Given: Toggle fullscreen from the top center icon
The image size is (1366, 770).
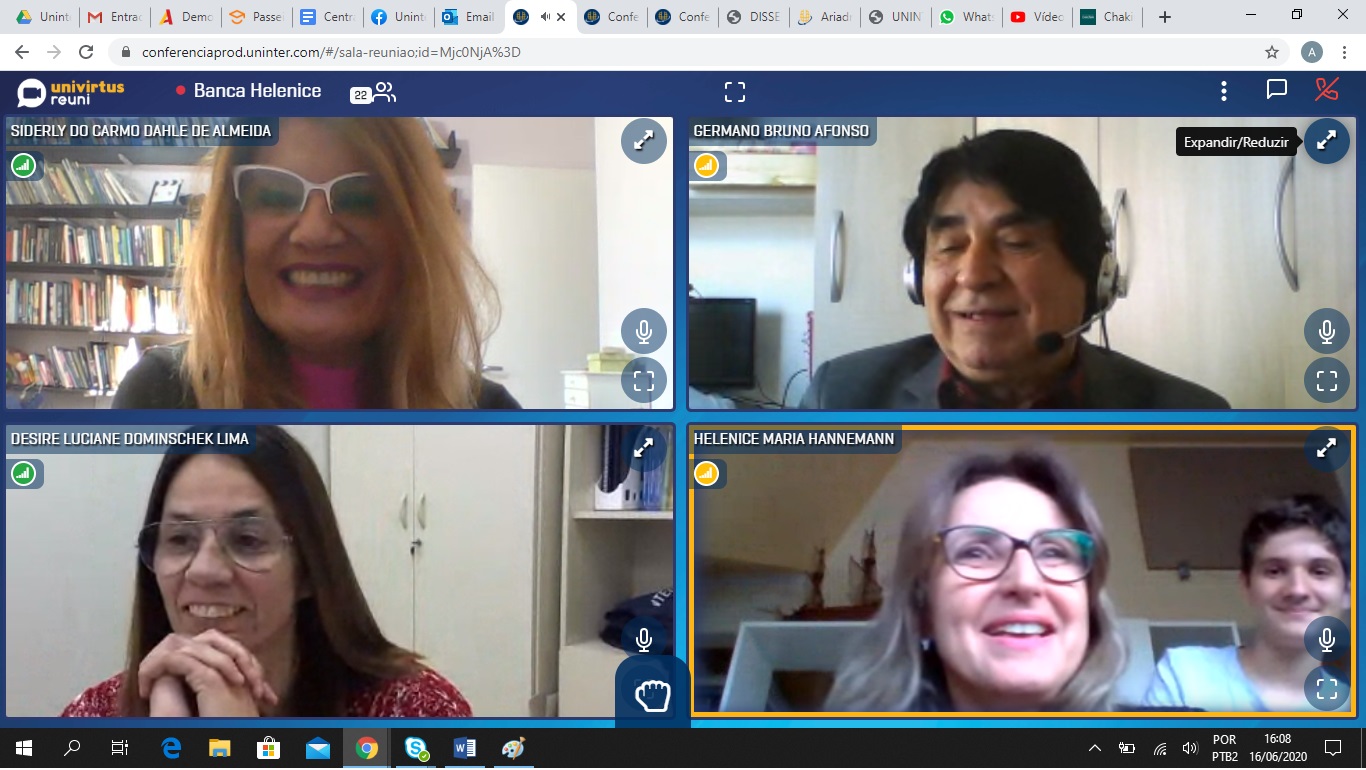Looking at the screenshot, I should coord(735,92).
